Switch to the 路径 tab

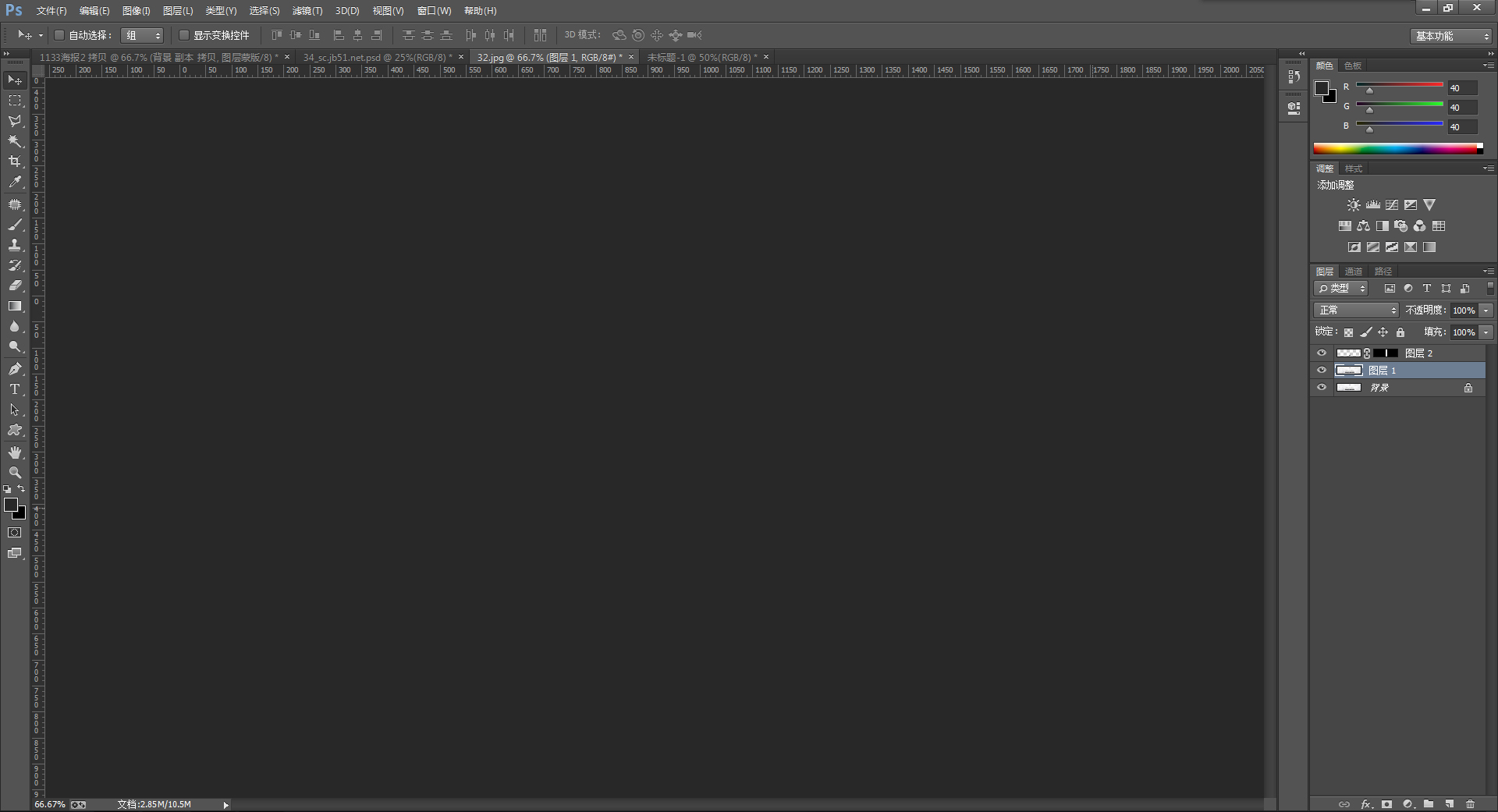coord(1383,271)
